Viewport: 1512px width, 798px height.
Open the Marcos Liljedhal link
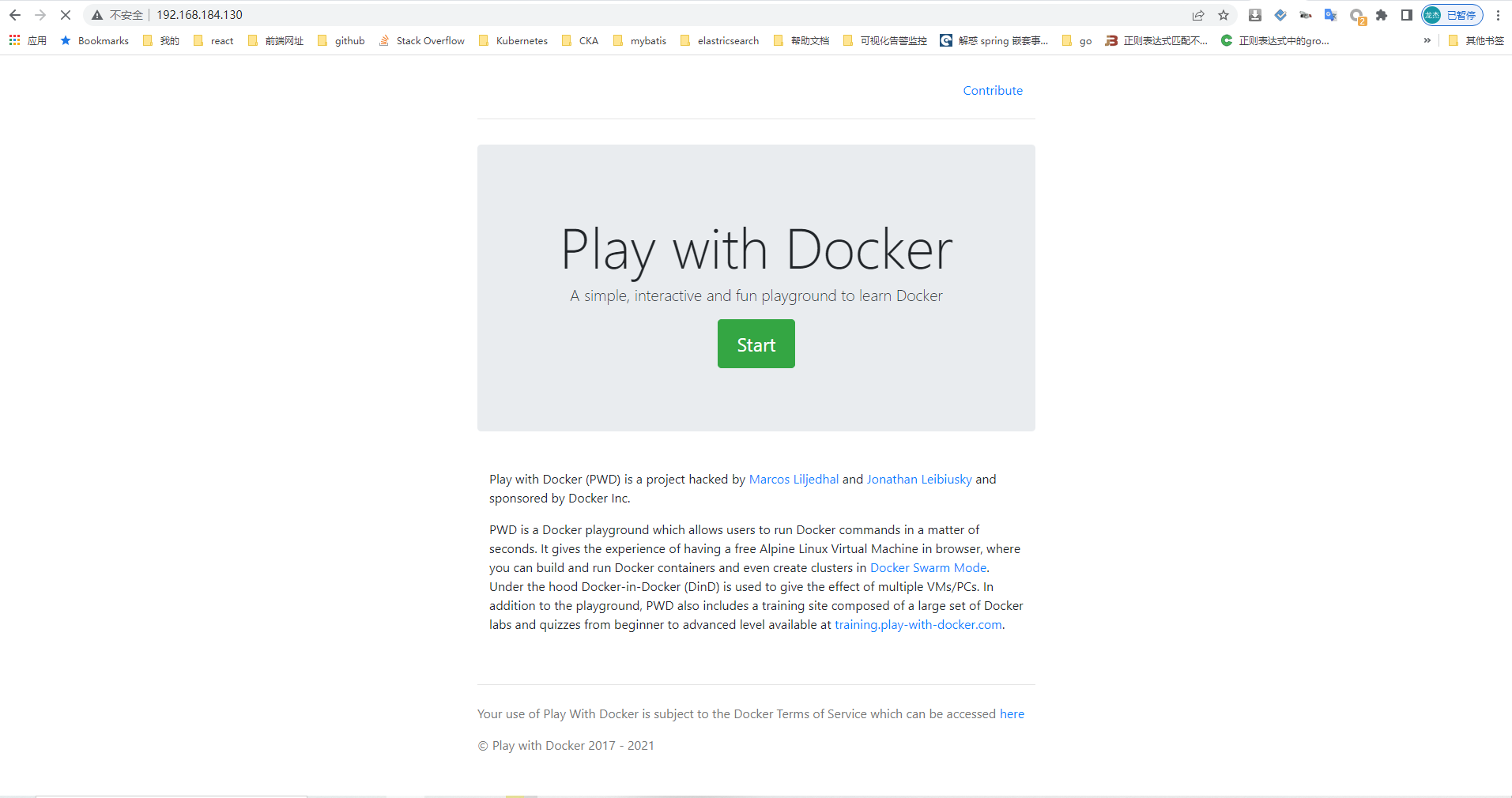(x=794, y=480)
